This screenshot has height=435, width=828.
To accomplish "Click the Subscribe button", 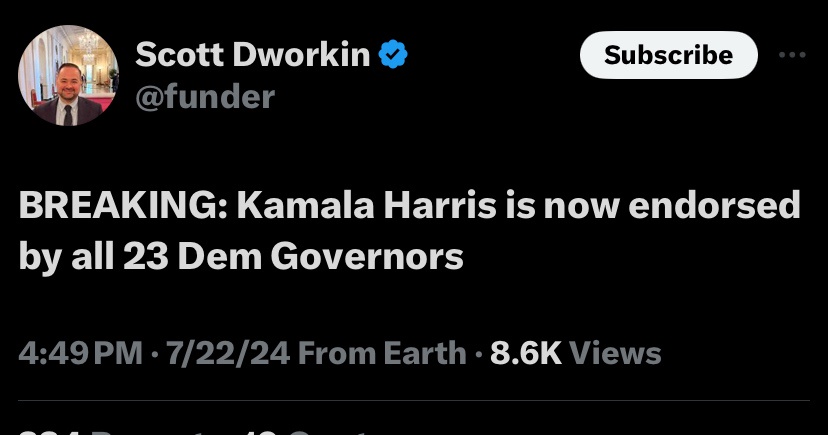I will coord(669,55).
